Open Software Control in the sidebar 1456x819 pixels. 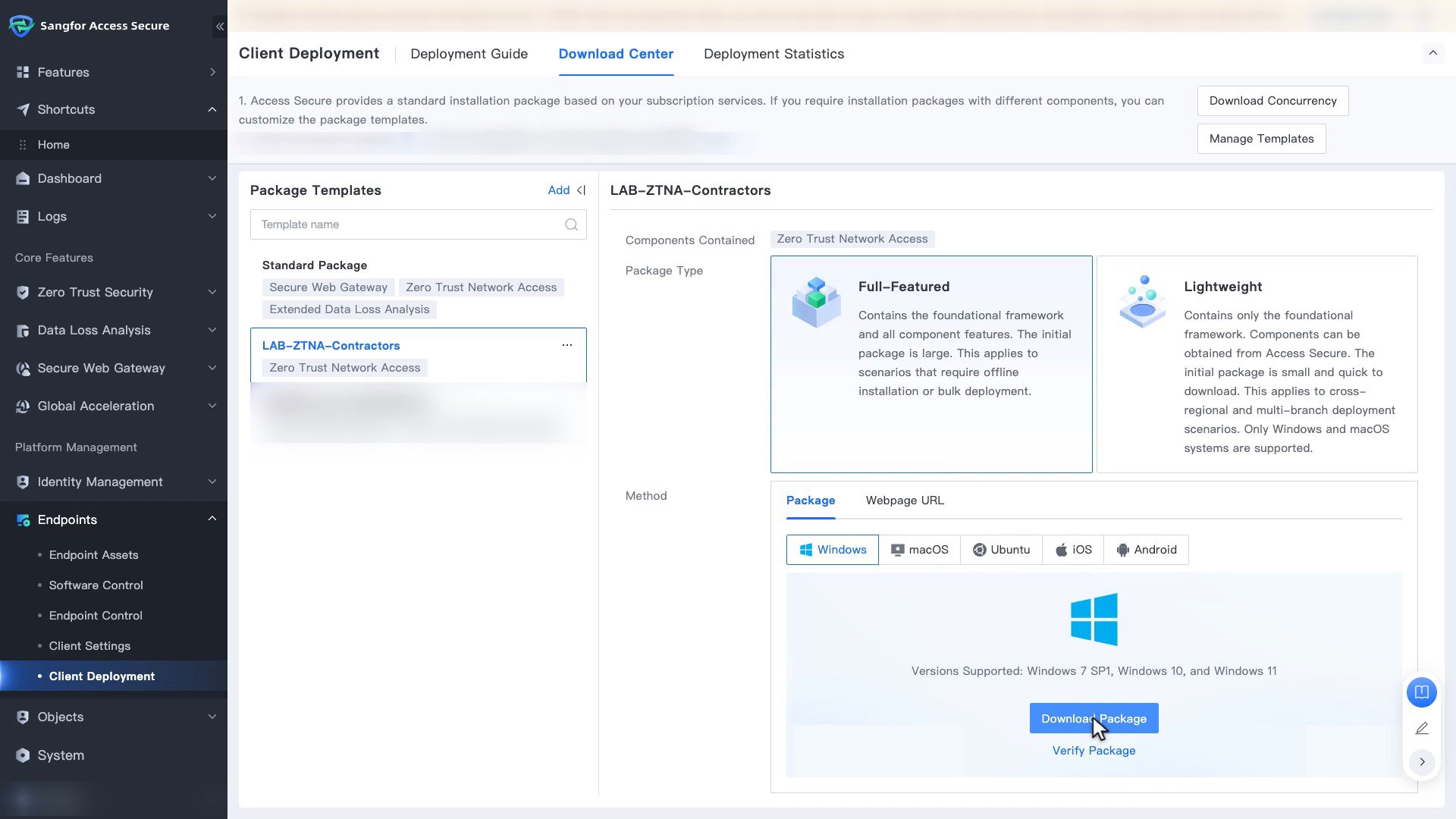(x=96, y=585)
